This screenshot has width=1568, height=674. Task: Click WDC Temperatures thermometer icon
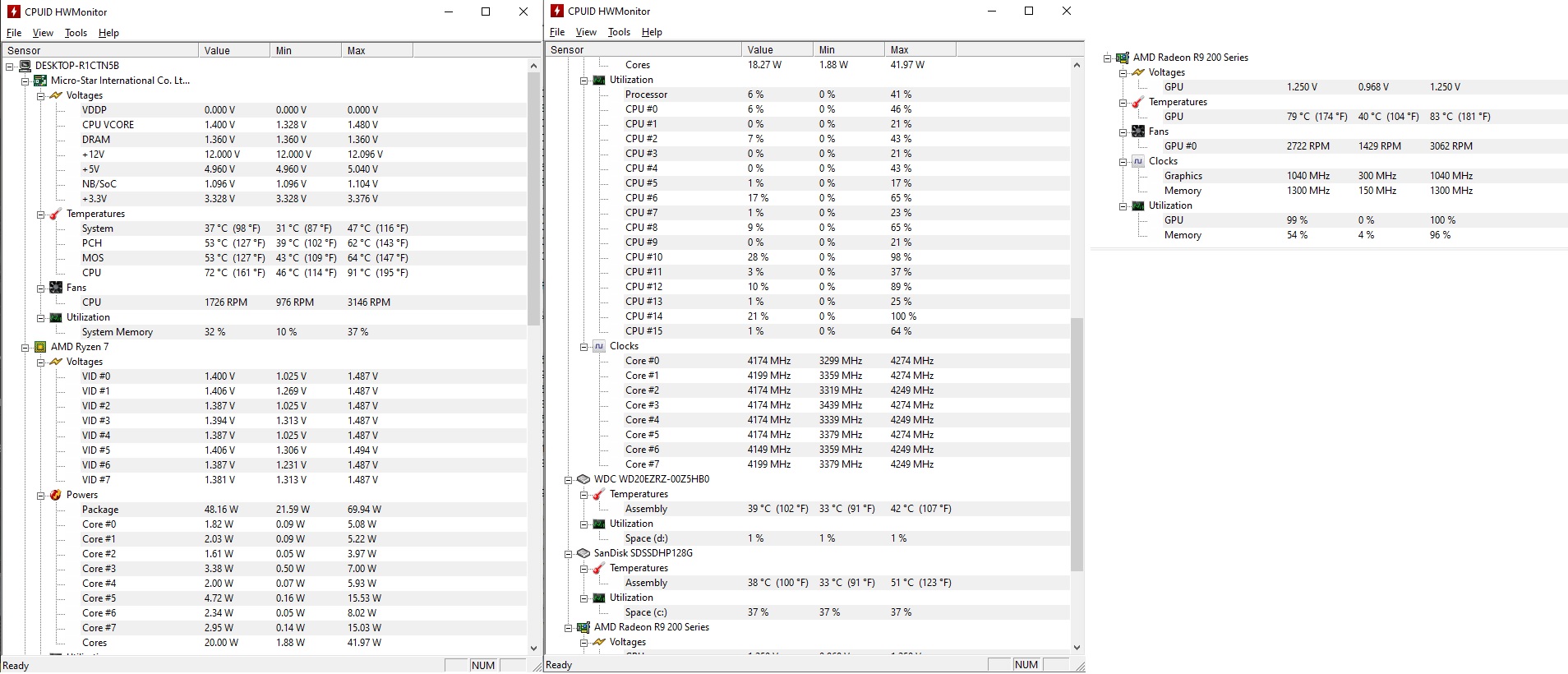pyautogui.click(x=599, y=494)
